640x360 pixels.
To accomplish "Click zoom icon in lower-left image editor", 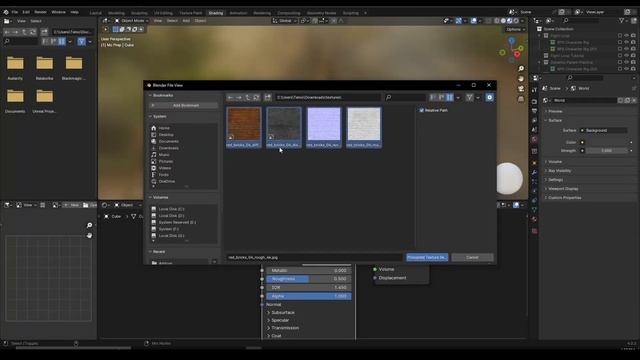I will point(89,225).
